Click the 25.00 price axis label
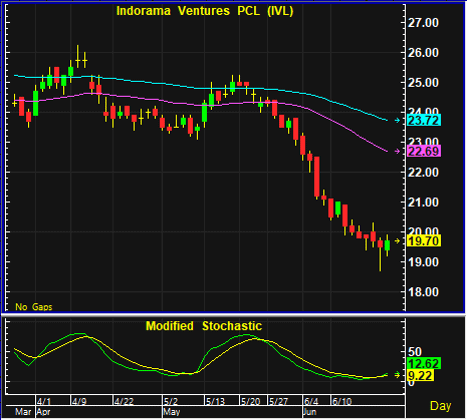 (x=423, y=82)
